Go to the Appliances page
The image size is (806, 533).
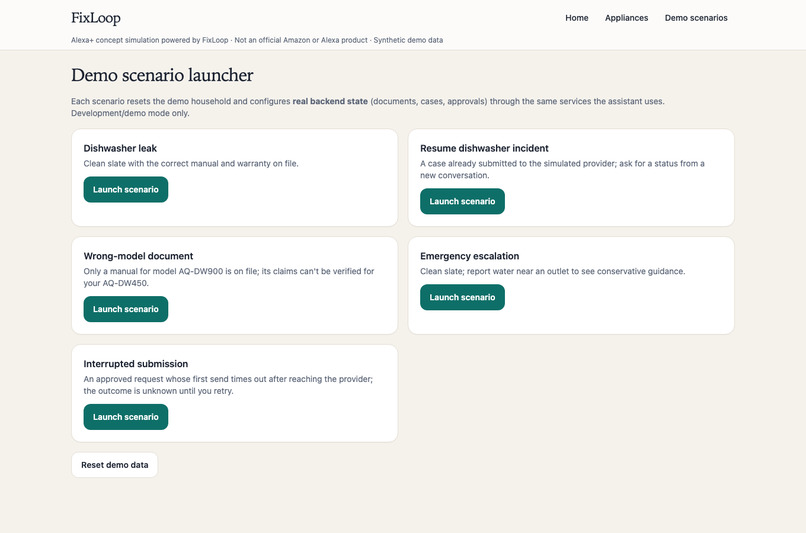tap(626, 18)
